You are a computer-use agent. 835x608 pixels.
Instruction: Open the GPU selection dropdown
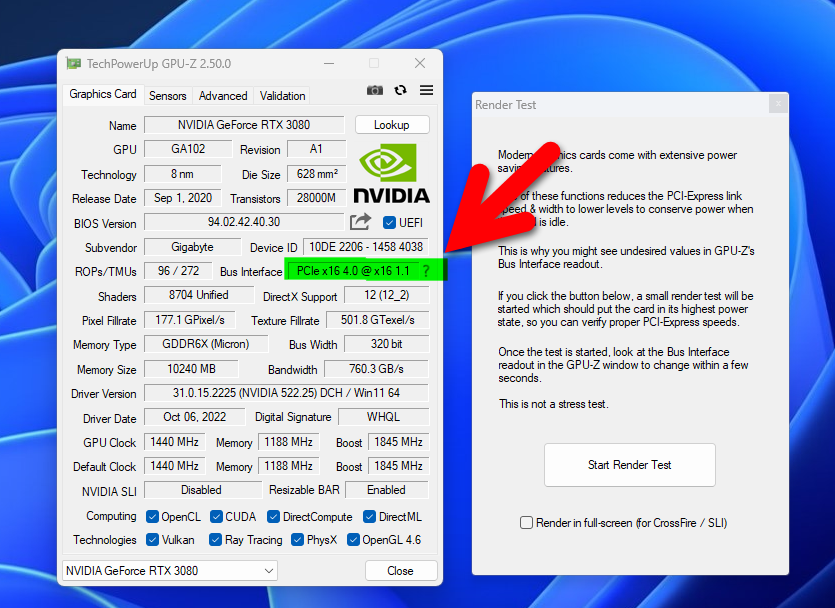pos(170,571)
